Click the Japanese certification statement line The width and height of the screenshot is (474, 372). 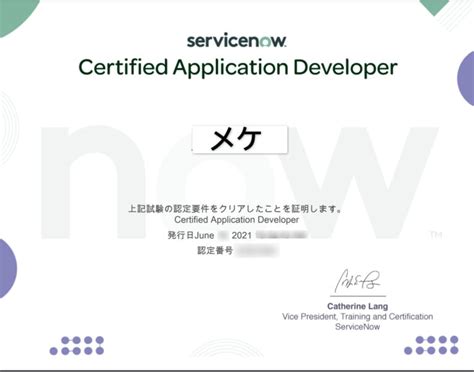[235, 209]
